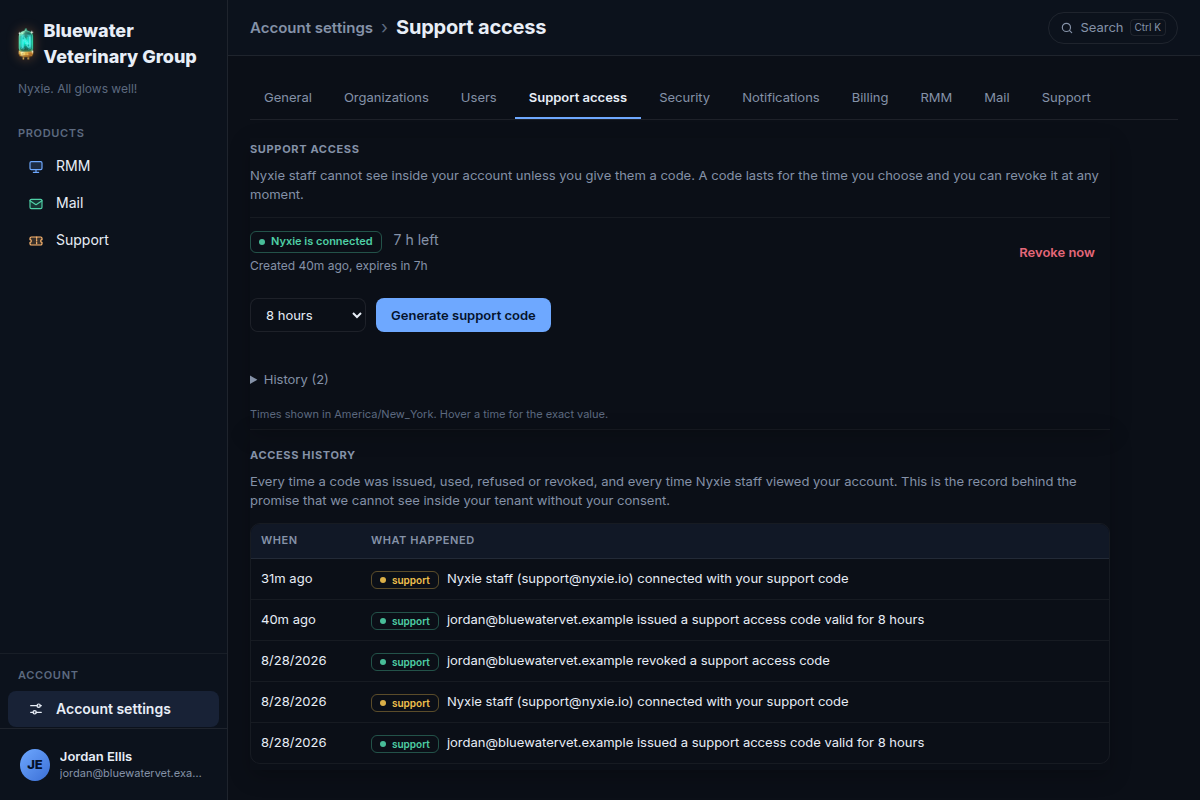This screenshot has height=800, width=1200.
Task: Click the WHEN column header
Action: click(x=279, y=540)
